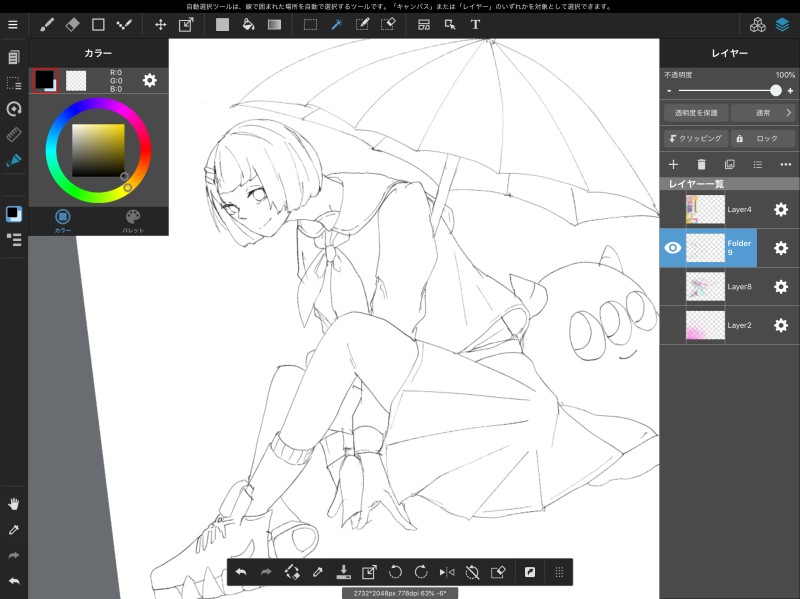
Task: Flip canvas horizontally in bottom toolbar
Action: point(447,572)
